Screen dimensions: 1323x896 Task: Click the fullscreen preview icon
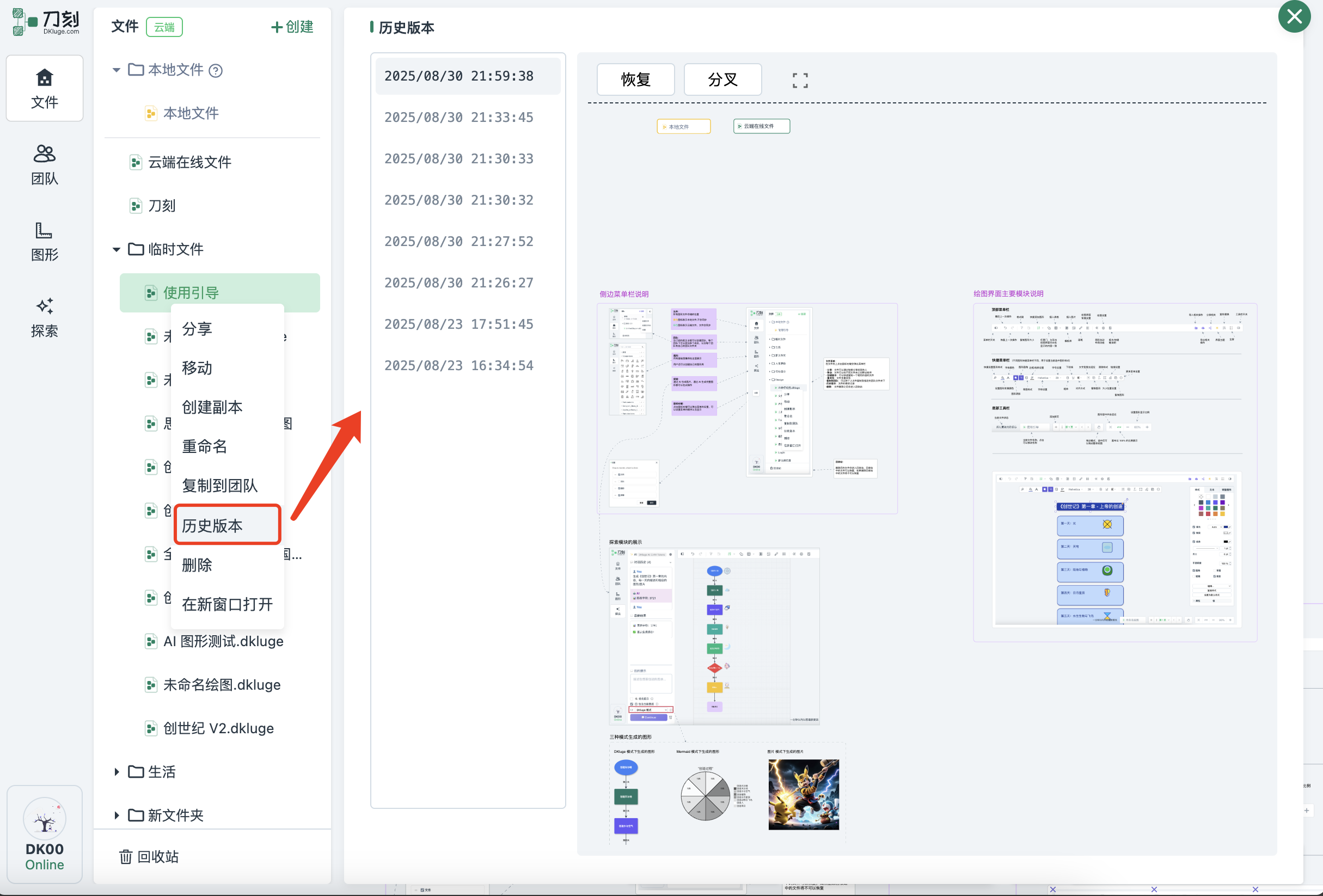800,80
